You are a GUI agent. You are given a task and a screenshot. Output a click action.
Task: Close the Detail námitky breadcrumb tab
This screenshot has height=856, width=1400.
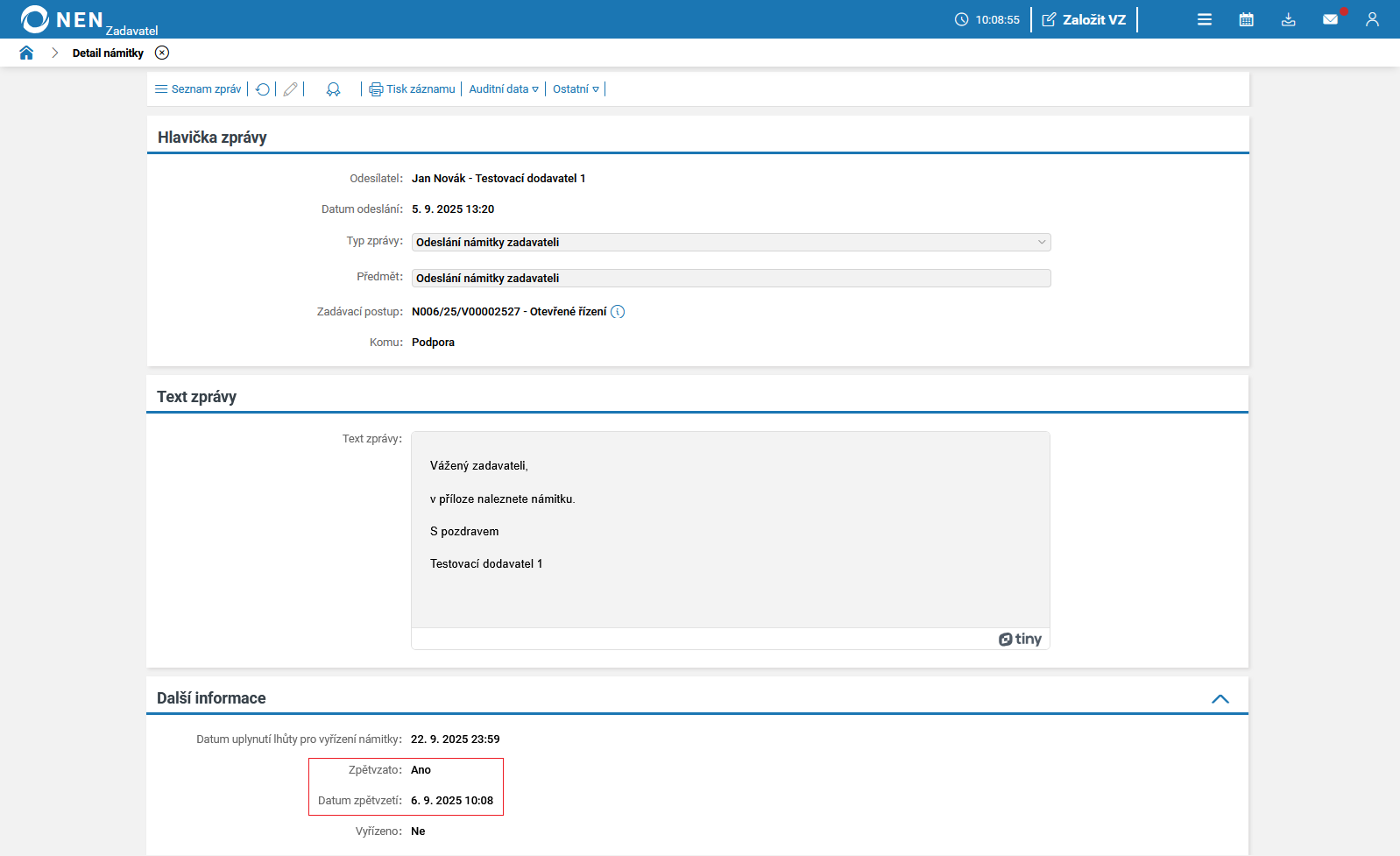(x=162, y=53)
